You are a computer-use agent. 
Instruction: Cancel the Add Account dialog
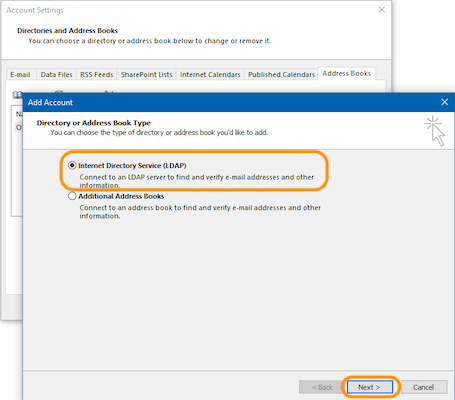click(x=424, y=387)
